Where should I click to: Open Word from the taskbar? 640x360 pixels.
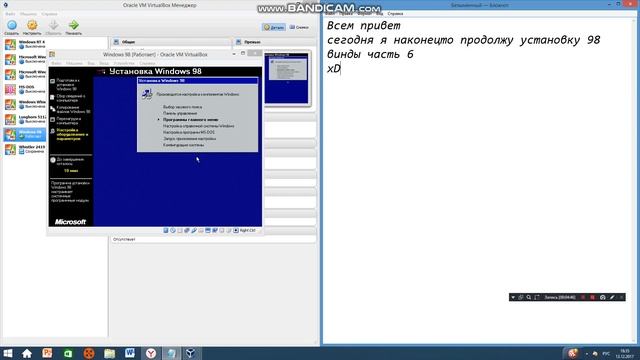click(130, 353)
